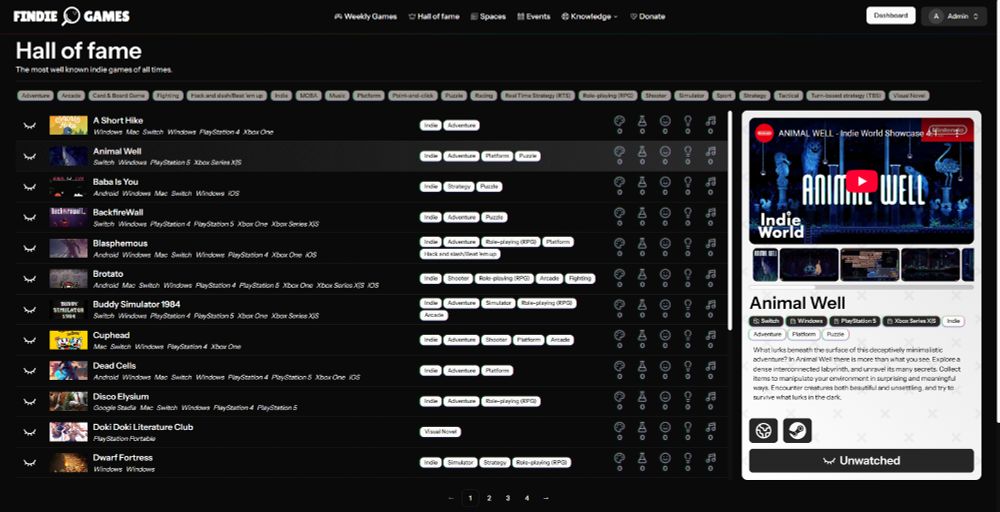Click the palette icon in Doki Doki Literature Club row
Screen dimensions: 1000x512
click(x=619, y=427)
